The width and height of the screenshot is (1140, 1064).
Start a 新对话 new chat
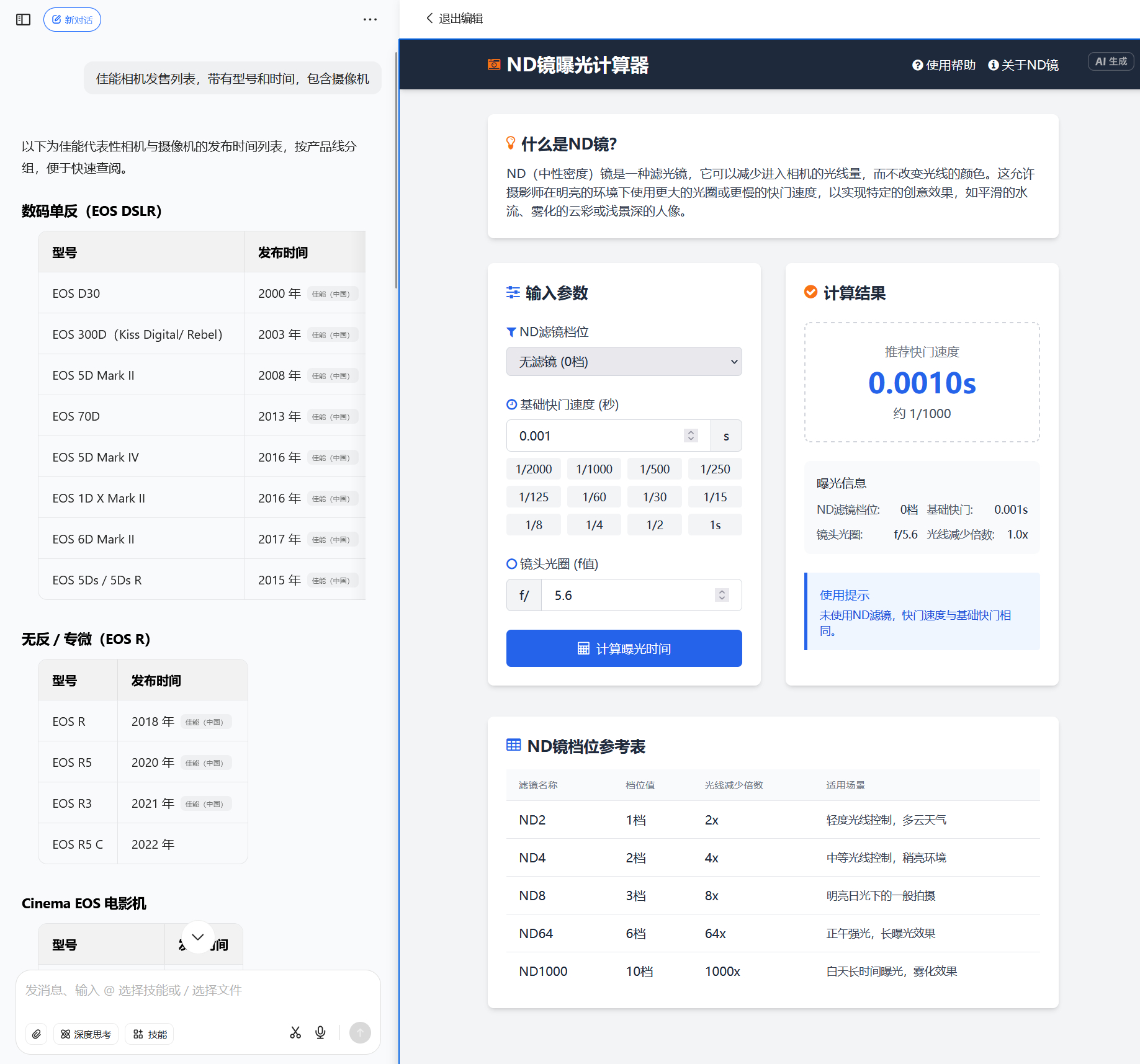[x=72, y=20]
